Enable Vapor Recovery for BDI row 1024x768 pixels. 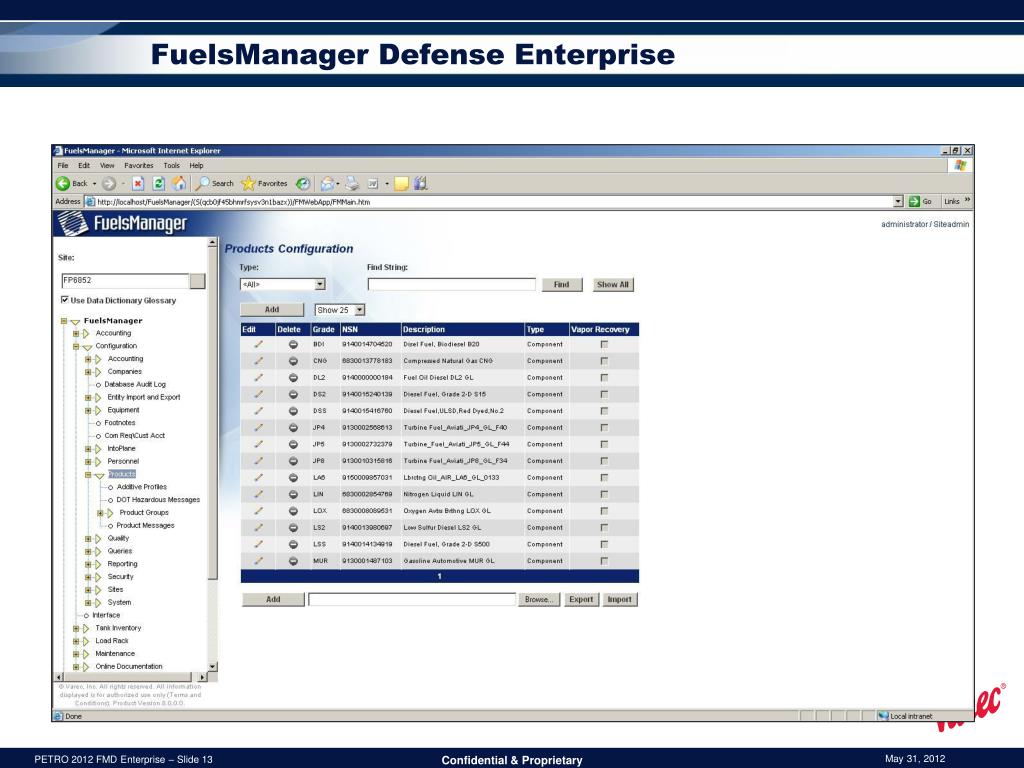[604, 344]
